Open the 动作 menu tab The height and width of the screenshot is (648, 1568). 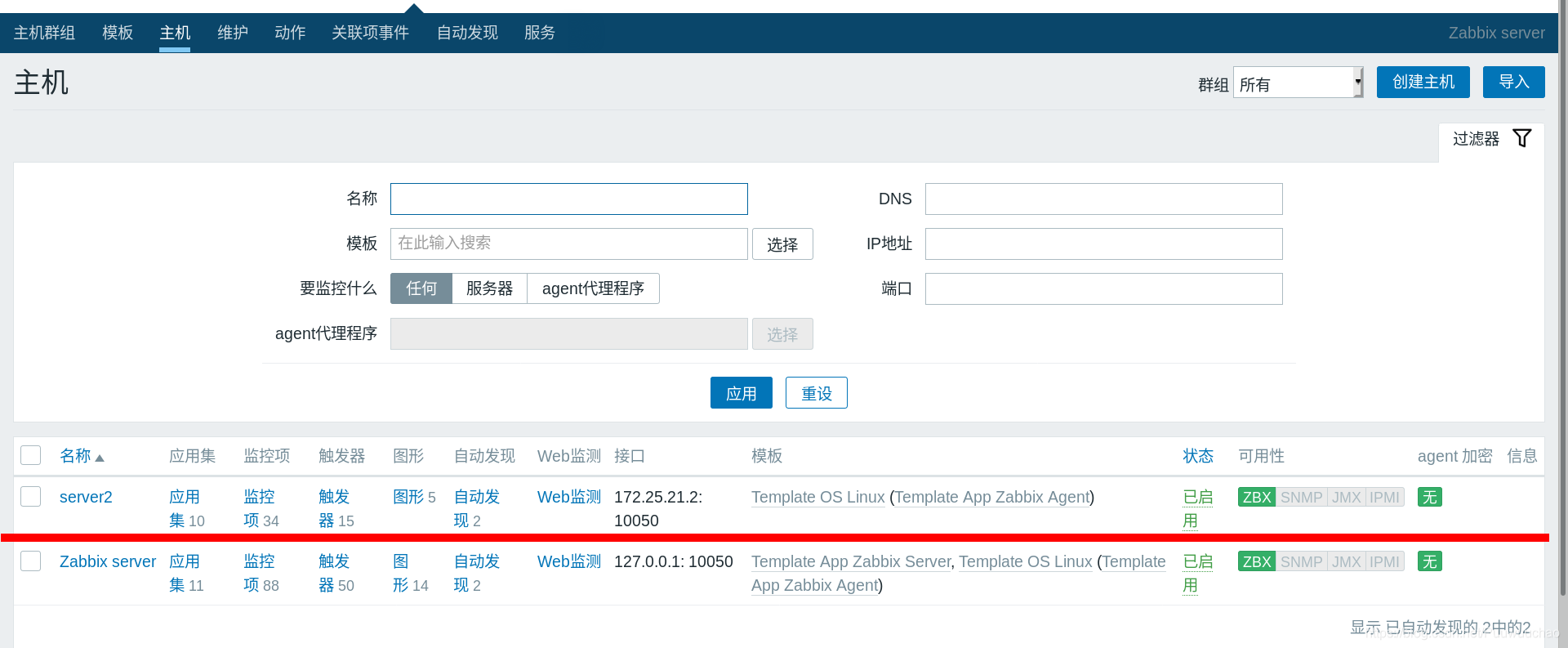pyautogui.click(x=290, y=33)
